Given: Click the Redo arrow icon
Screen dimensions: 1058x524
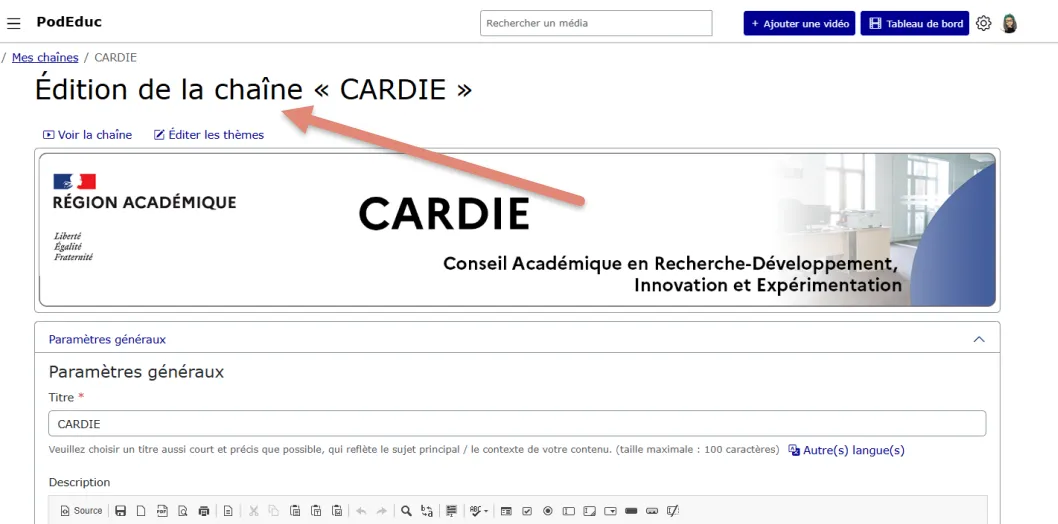Looking at the screenshot, I should click(x=382, y=511).
